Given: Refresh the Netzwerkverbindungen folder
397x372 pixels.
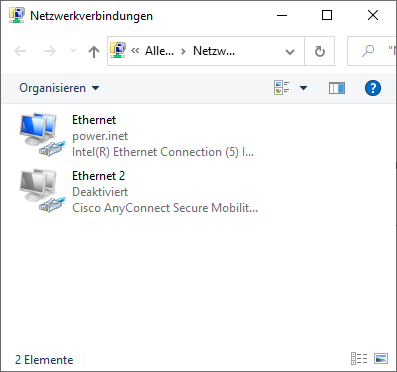Looking at the screenshot, I should coord(320,51).
